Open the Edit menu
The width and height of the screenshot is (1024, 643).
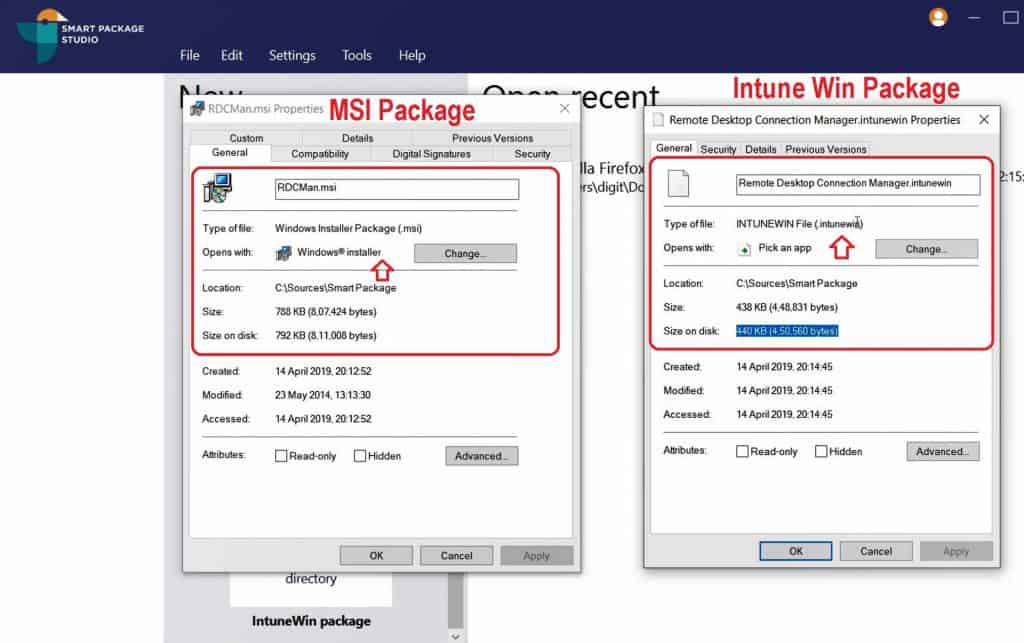231,55
